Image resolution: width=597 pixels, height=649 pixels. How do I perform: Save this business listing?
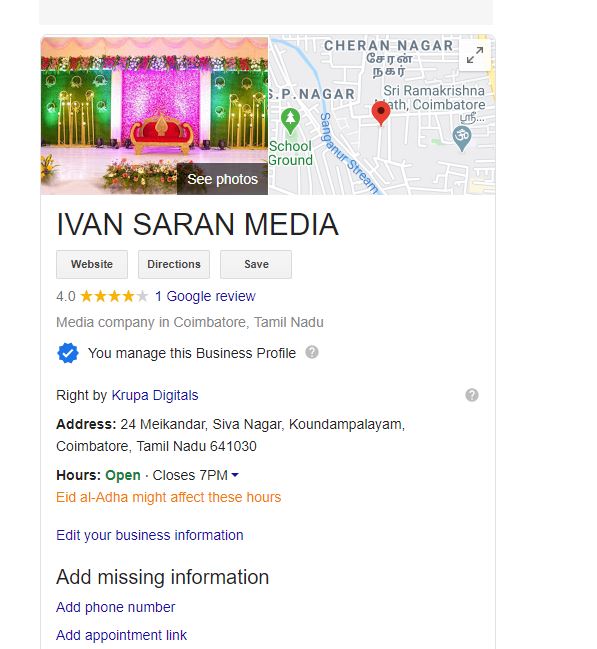pyautogui.click(x=256, y=264)
